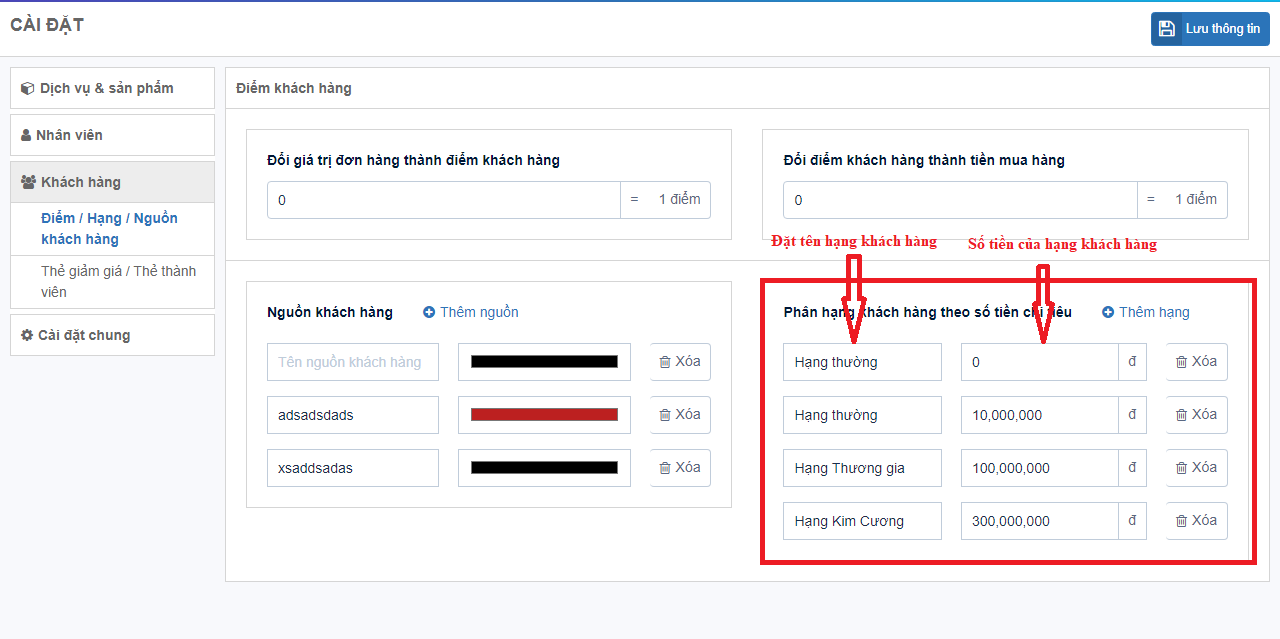Viewport: 1280px width, 639px height.
Task: Click the plus icon beside Thêm nguồn
Action: pos(429,312)
